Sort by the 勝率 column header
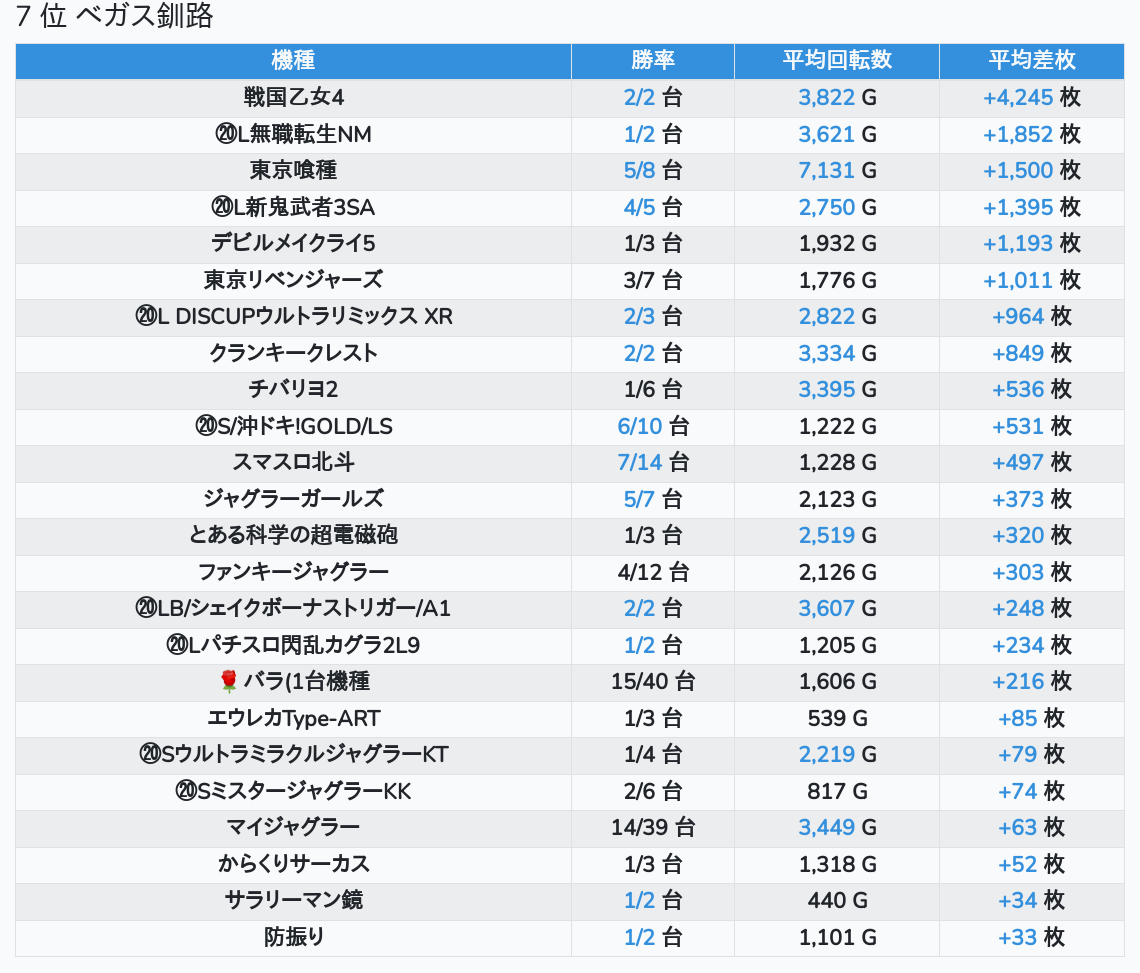This screenshot has height=973, width=1140. click(653, 60)
